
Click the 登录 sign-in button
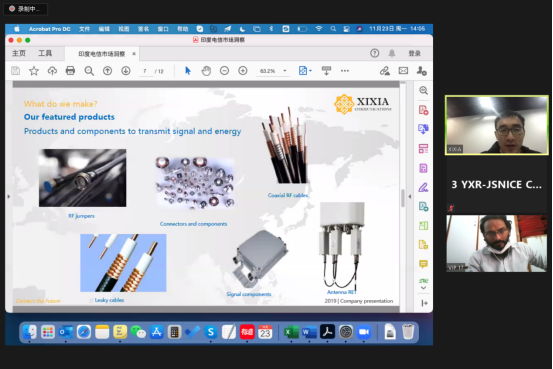(x=414, y=53)
